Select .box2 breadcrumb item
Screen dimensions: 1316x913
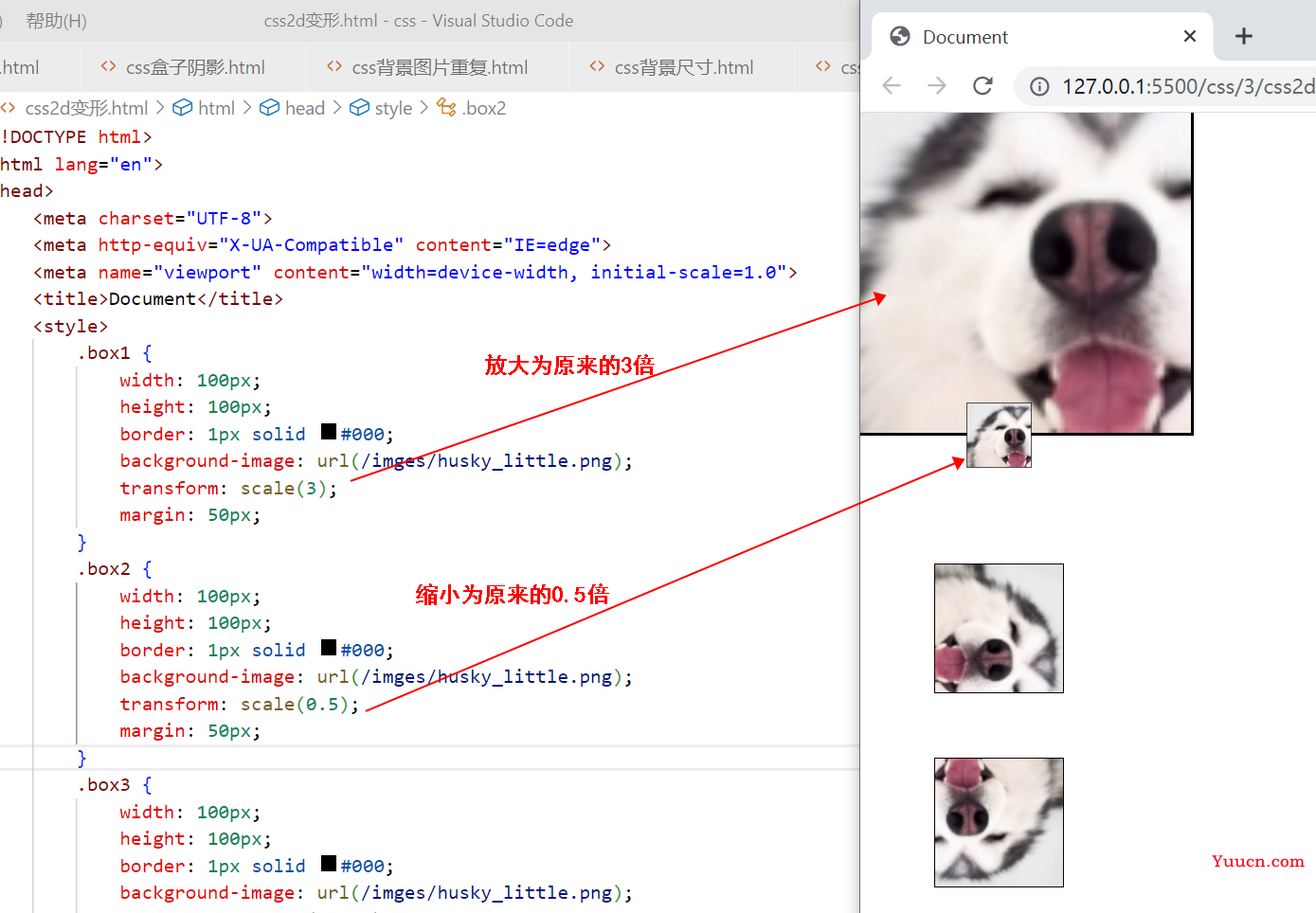(x=484, y=108)
